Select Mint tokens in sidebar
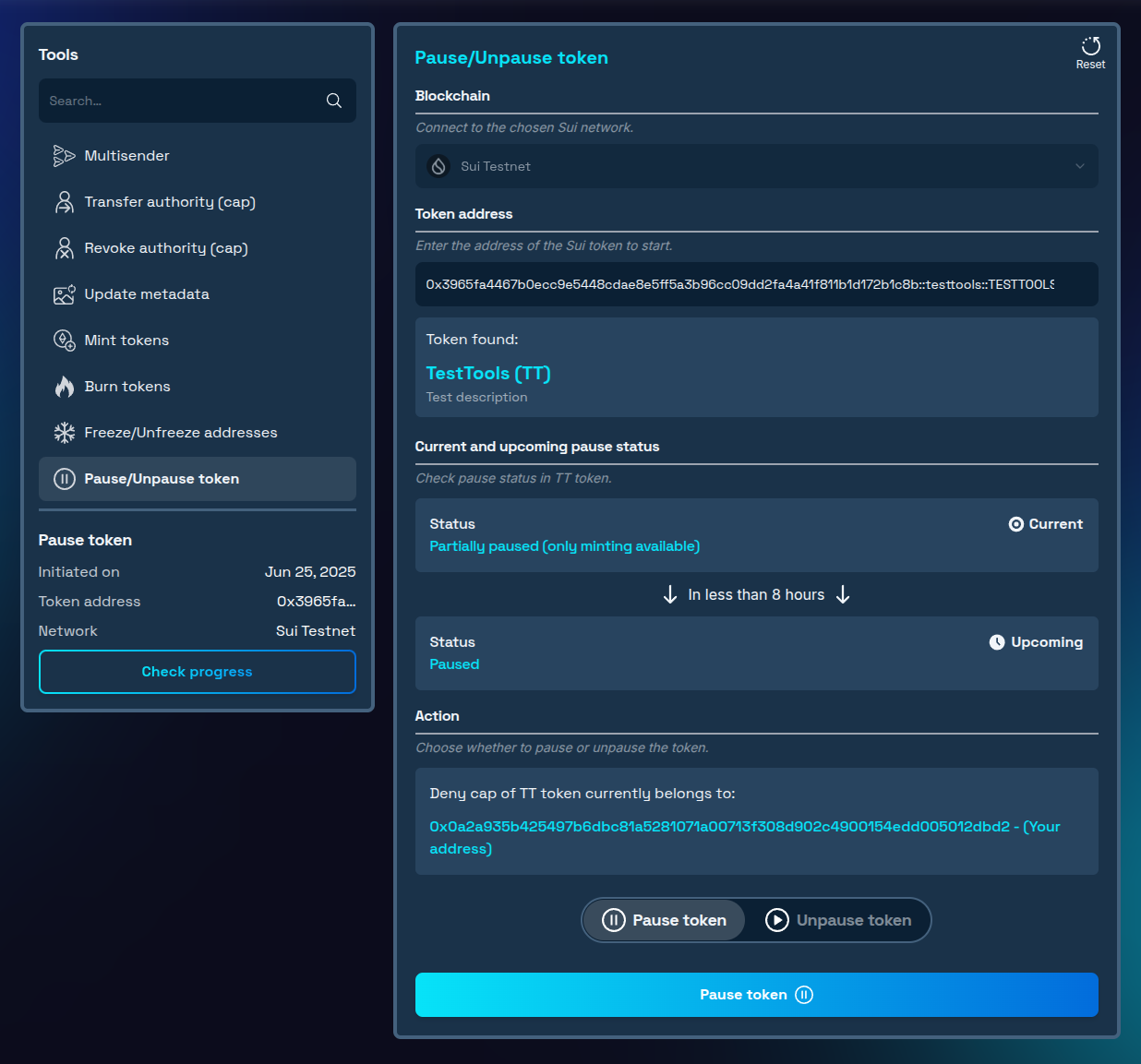Viewport: 1141px width, 1064px height. click(x=198, y=341)
